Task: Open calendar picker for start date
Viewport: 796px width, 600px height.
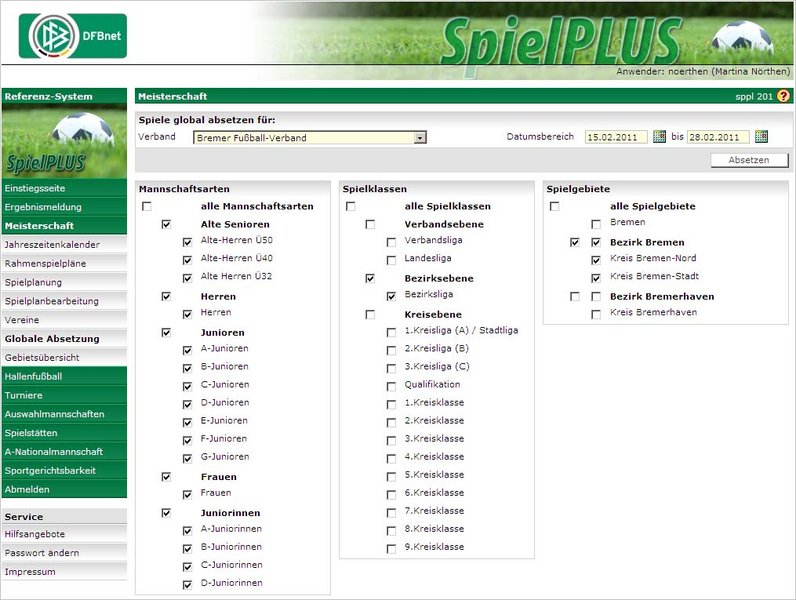Action: [x=659, y=137]
